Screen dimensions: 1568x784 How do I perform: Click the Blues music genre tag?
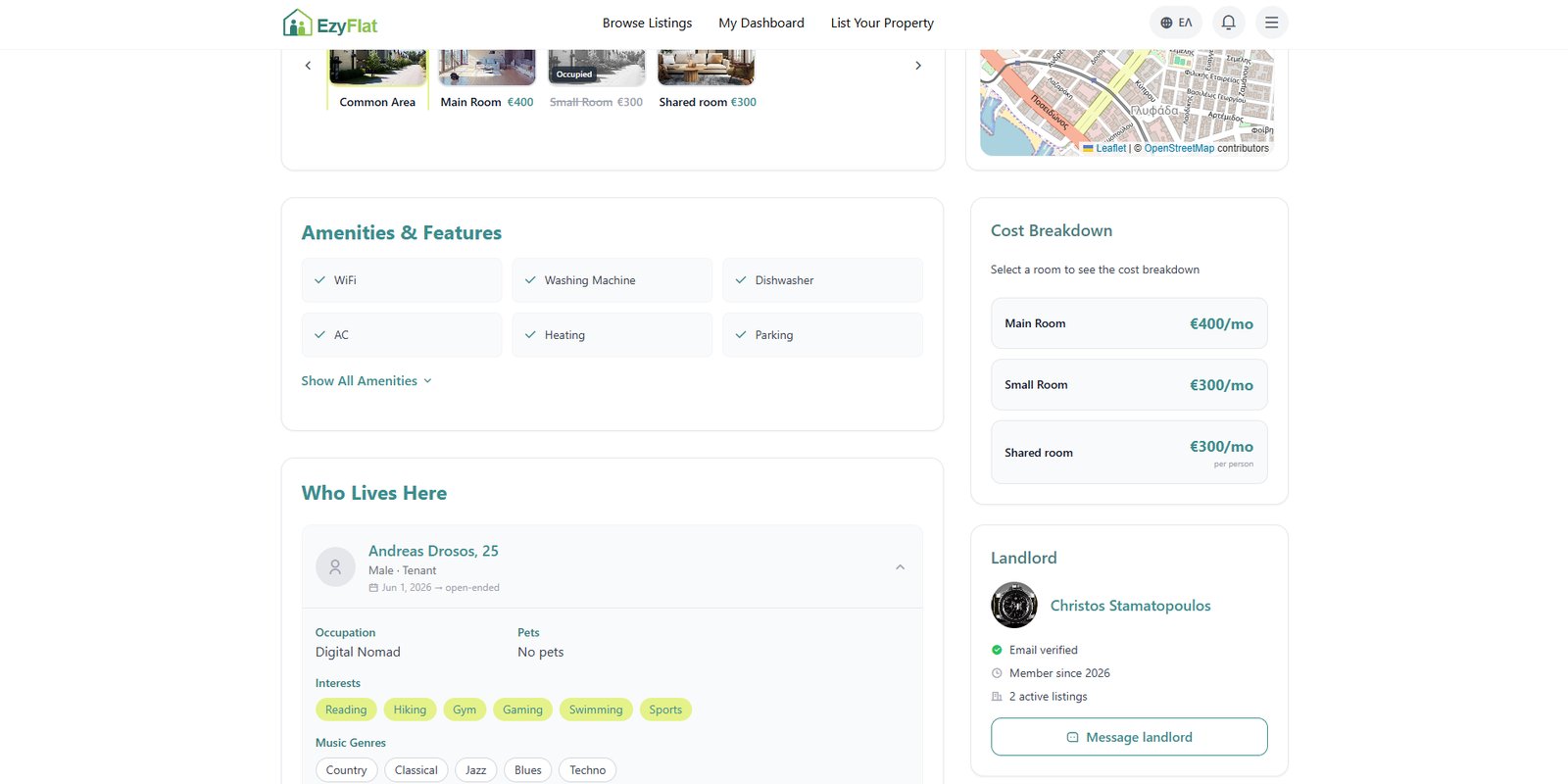click(x=528, y=770)
